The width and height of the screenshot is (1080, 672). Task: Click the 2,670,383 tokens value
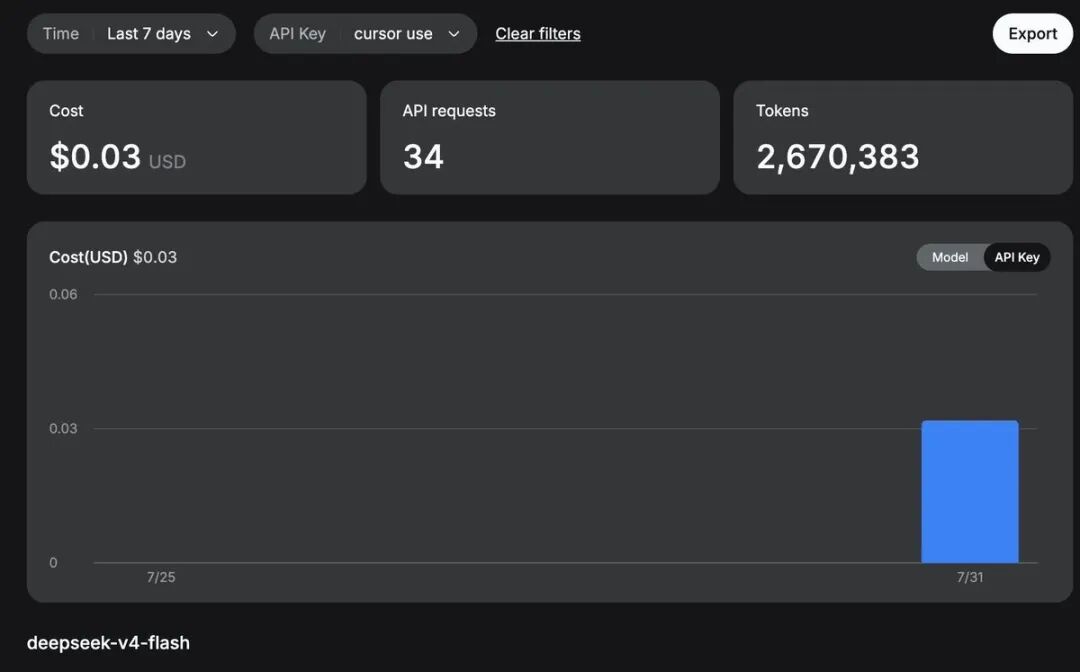tap(838, 156)
